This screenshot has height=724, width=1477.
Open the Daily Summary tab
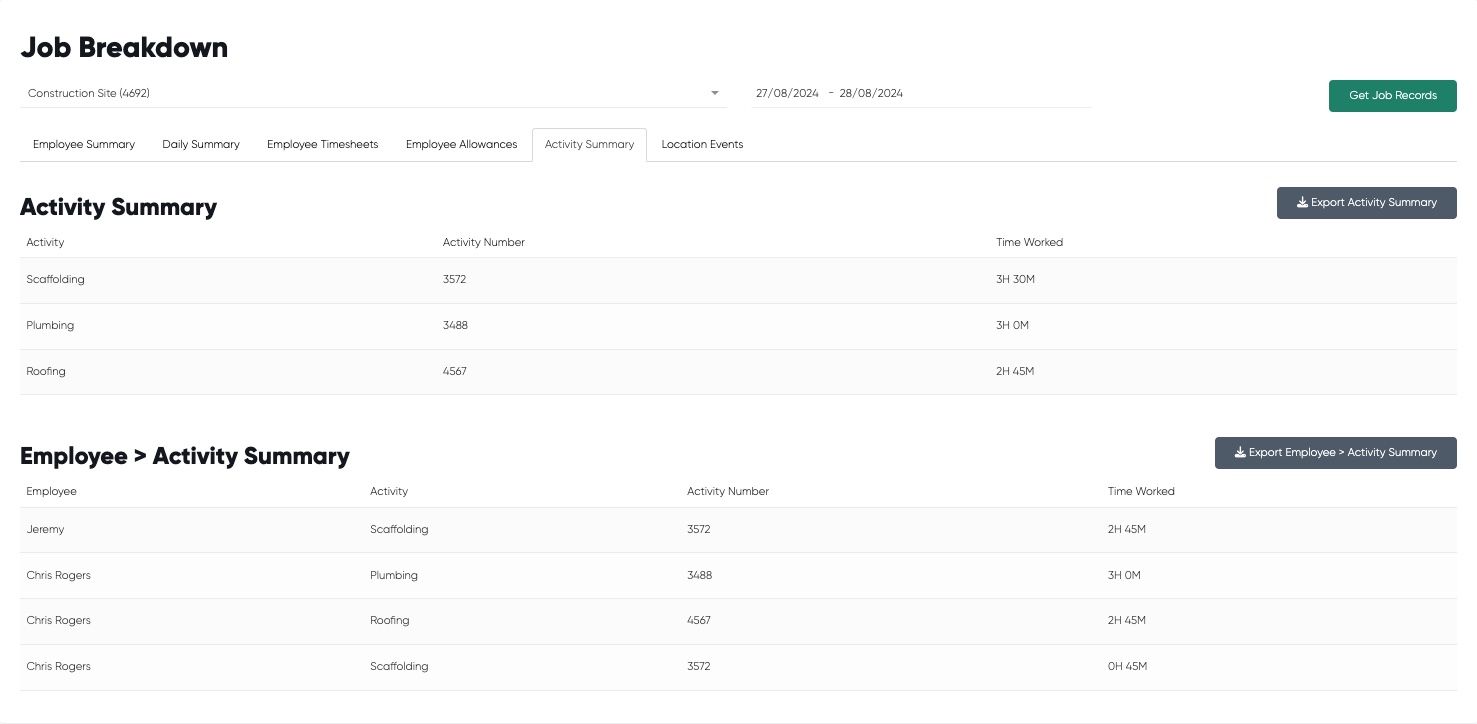click(x=201, y=145)
